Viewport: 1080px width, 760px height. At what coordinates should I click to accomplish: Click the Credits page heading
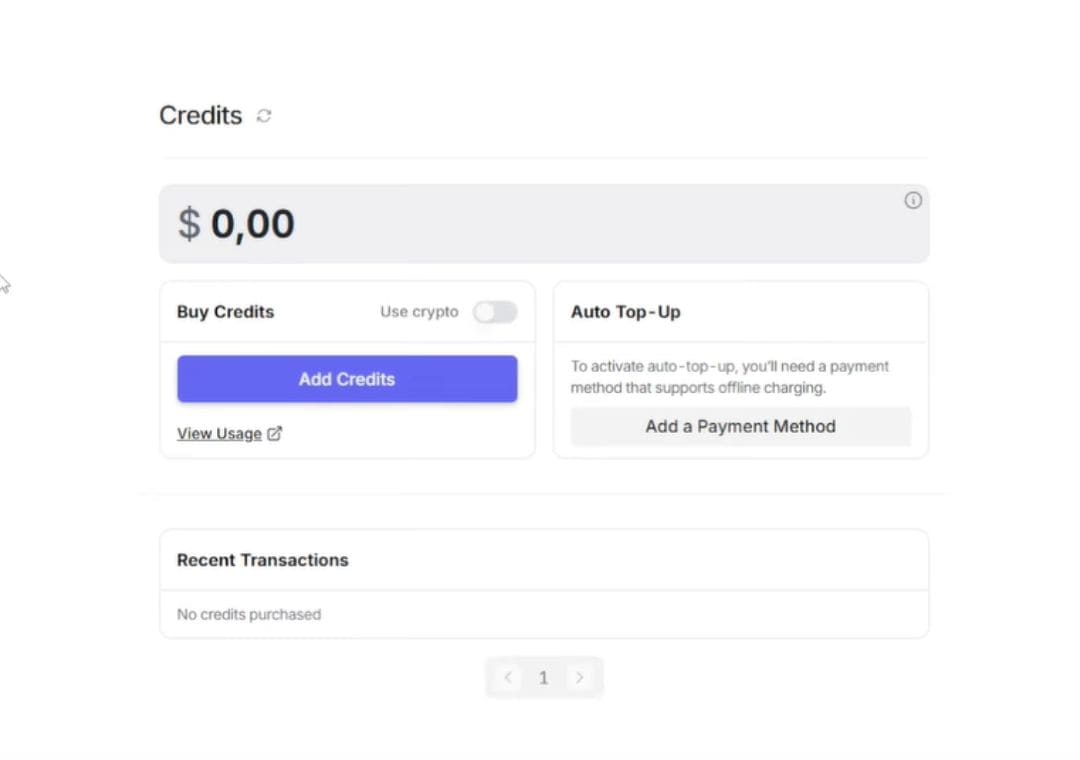coord(200,116)
